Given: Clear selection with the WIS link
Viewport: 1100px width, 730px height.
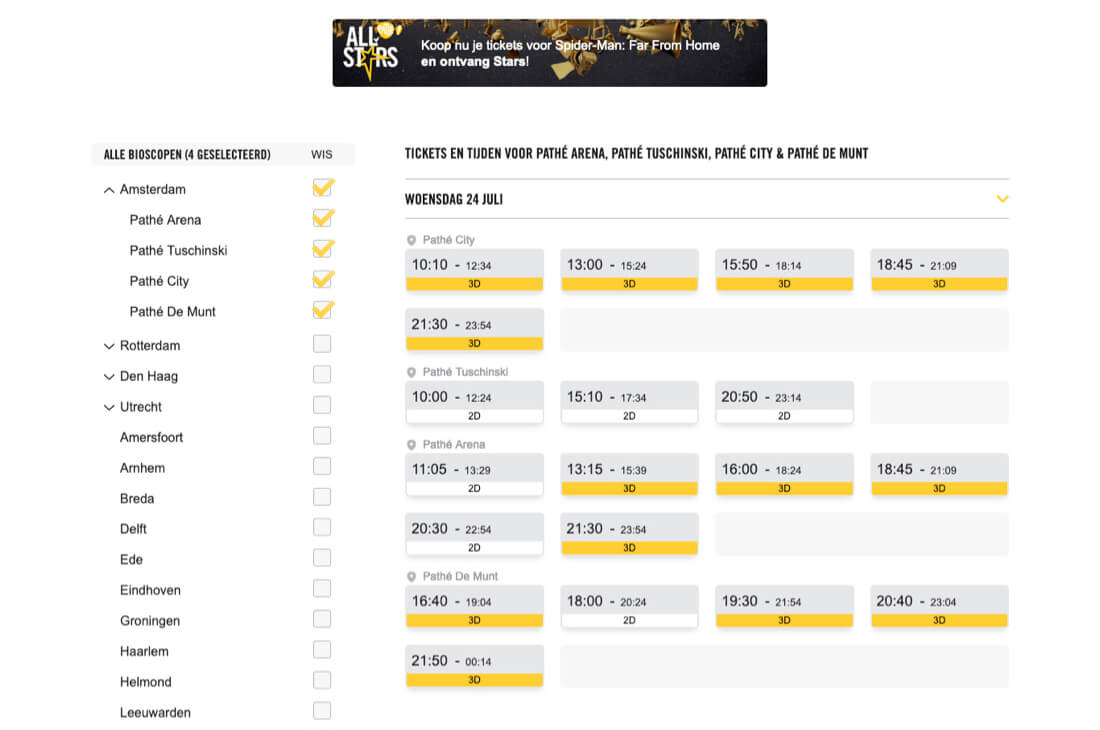Looking at the screenshot, I should coord(322,154).
